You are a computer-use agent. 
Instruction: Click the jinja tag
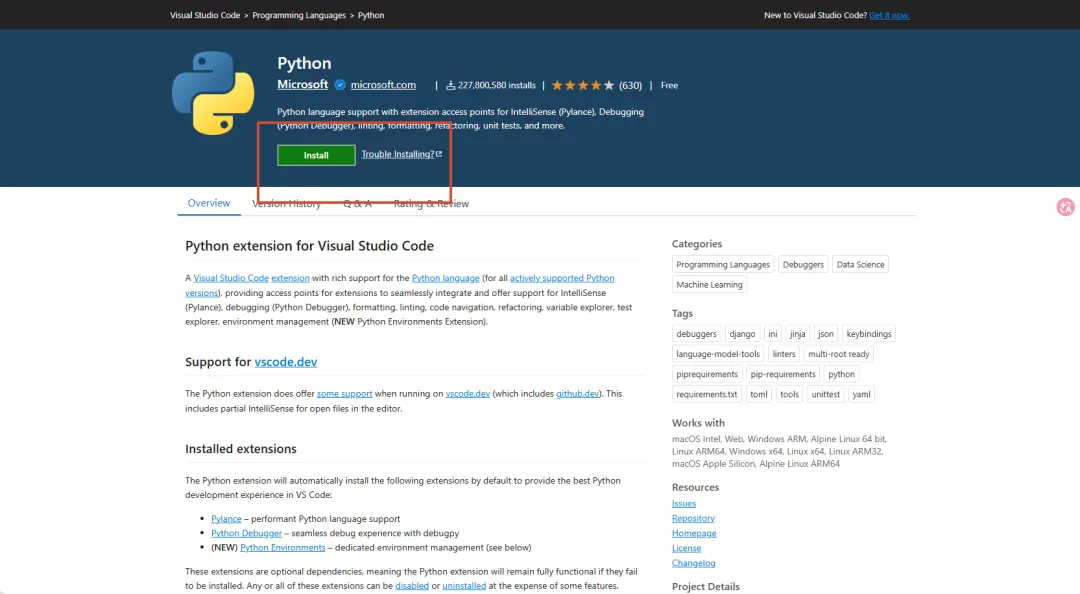pyautogui.click(x=798, y=334)
